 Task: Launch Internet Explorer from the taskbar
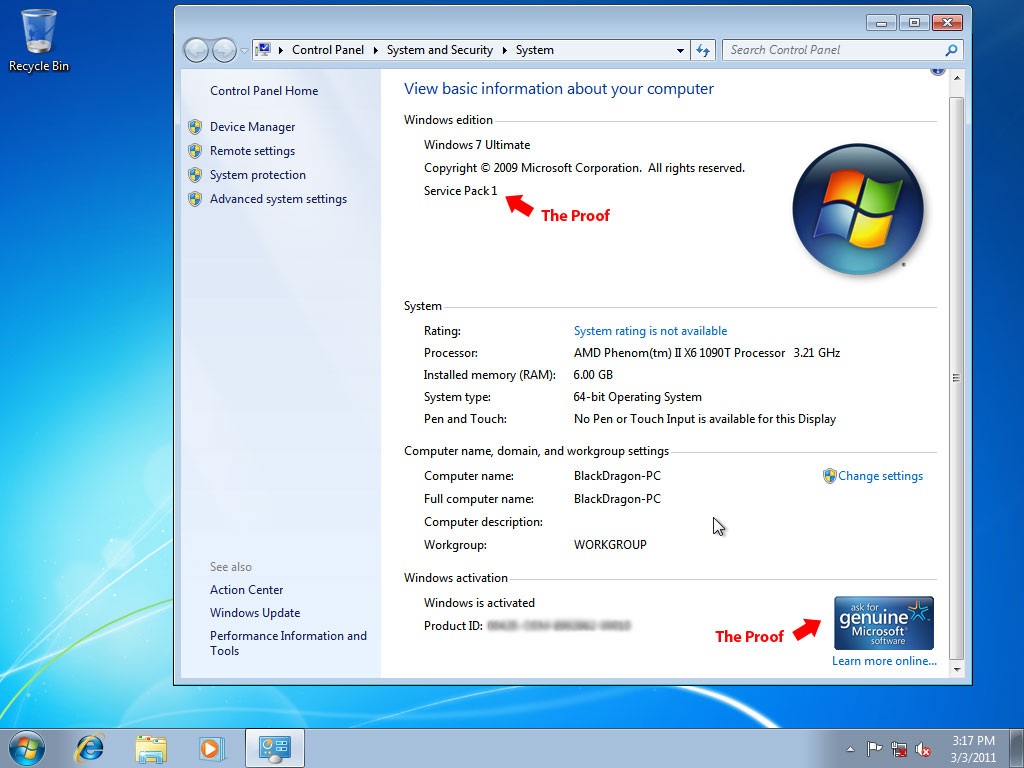[89, 748]
